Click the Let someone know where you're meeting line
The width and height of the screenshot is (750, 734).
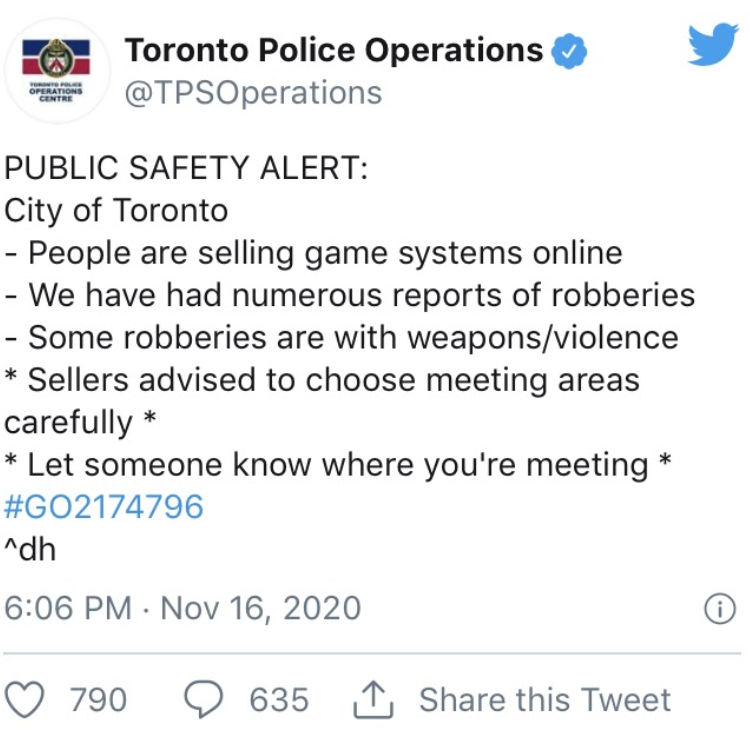coord(338,465)
